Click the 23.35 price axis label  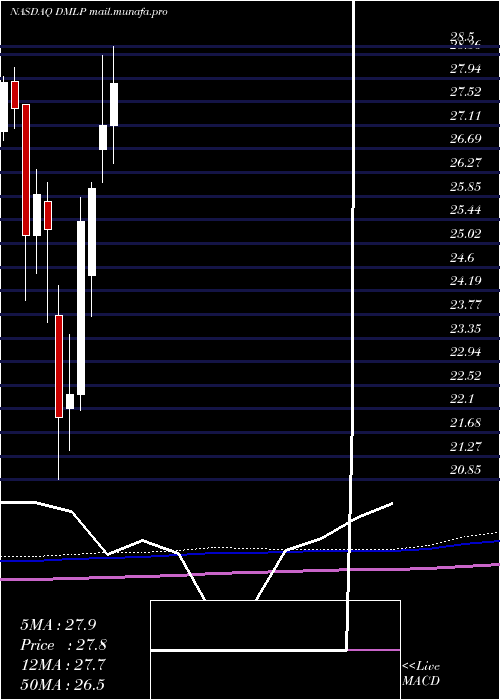pos(465,328)
